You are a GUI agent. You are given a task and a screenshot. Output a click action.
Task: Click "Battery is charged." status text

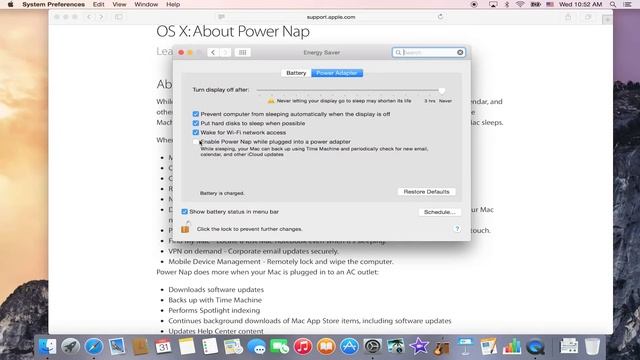tap(222, 193)
